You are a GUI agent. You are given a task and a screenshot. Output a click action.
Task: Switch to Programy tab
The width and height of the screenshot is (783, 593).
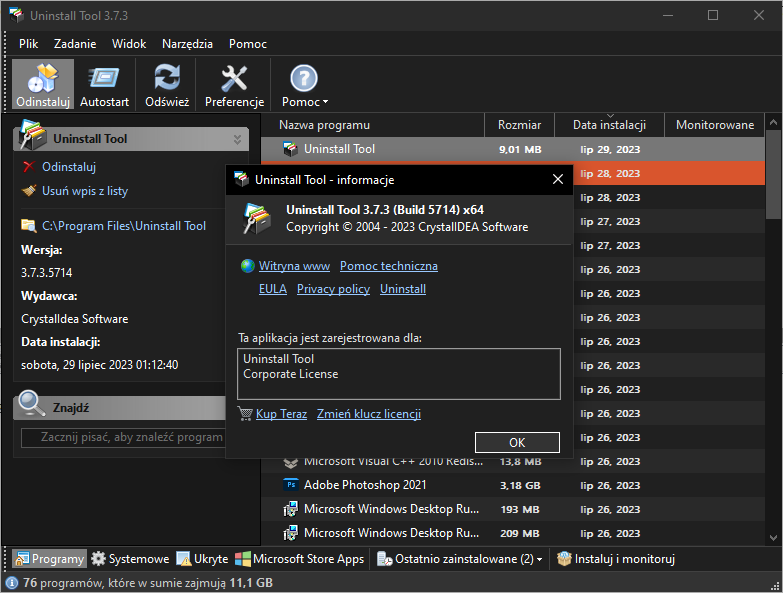[49, 559]
